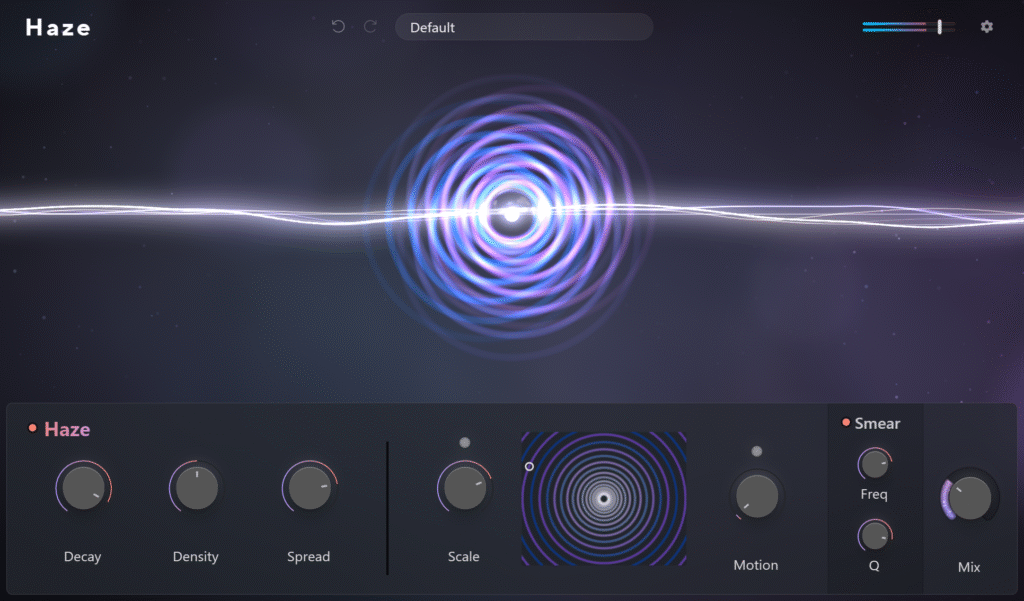Click the Spread knob
Viewport: 1024px width, 601px height.
(x=309, y=487)
